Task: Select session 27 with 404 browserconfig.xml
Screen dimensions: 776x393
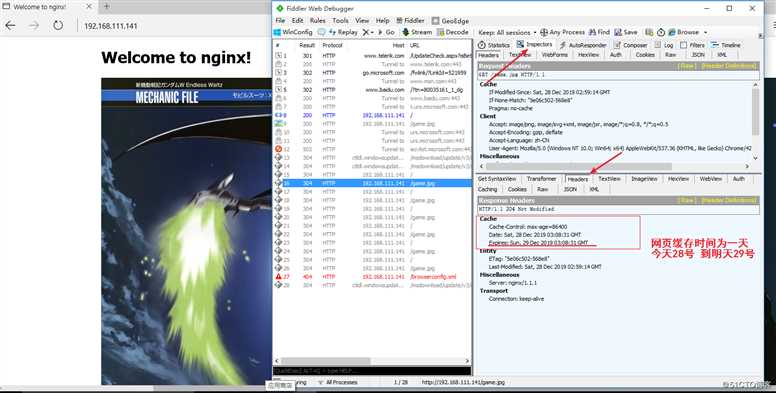Action: [x=372, y=277]
